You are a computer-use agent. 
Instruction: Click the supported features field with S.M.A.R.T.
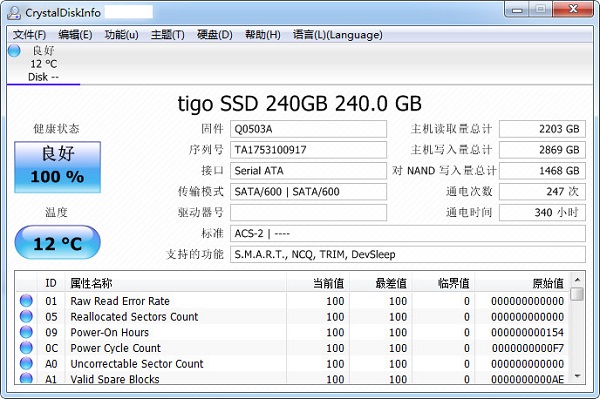tap(408, 254)
